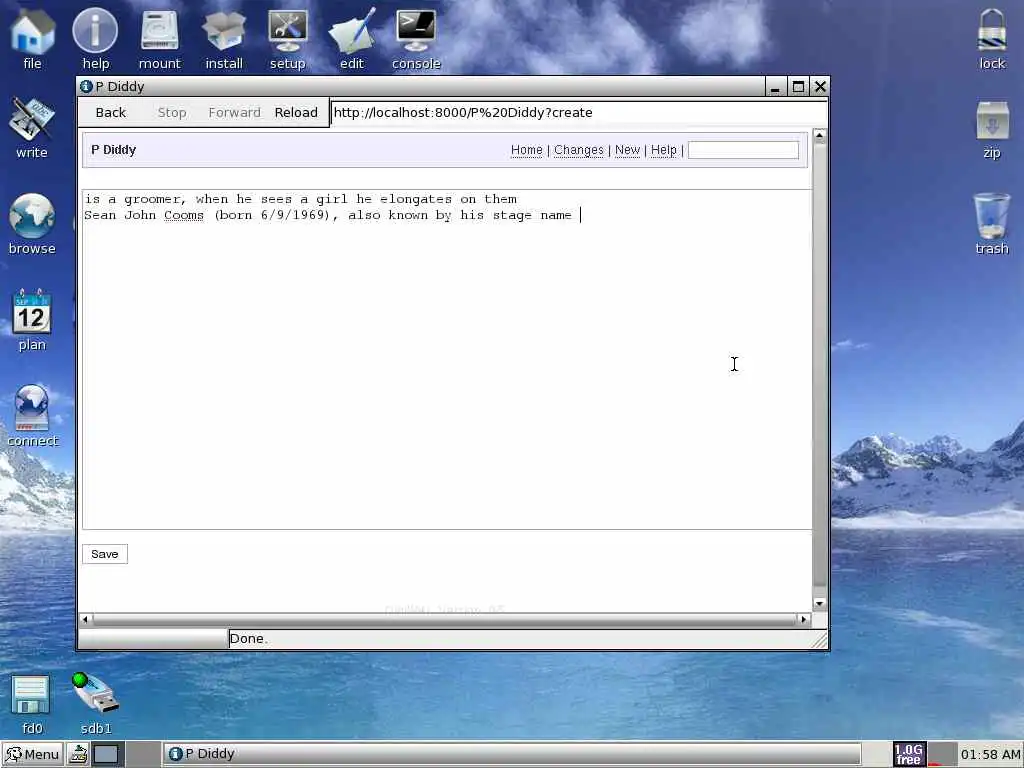Click the vertical scrollbar down arrow

pyautogui.click(x=820, y=603)
